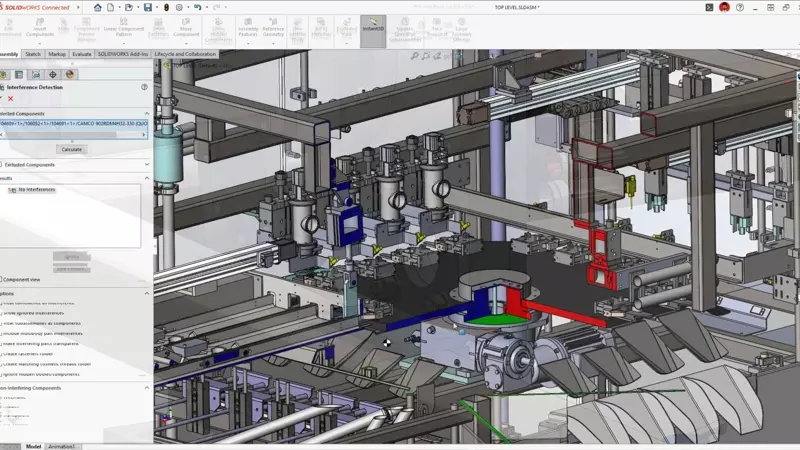Collapse the Selected Components section

tap(146, 114)
